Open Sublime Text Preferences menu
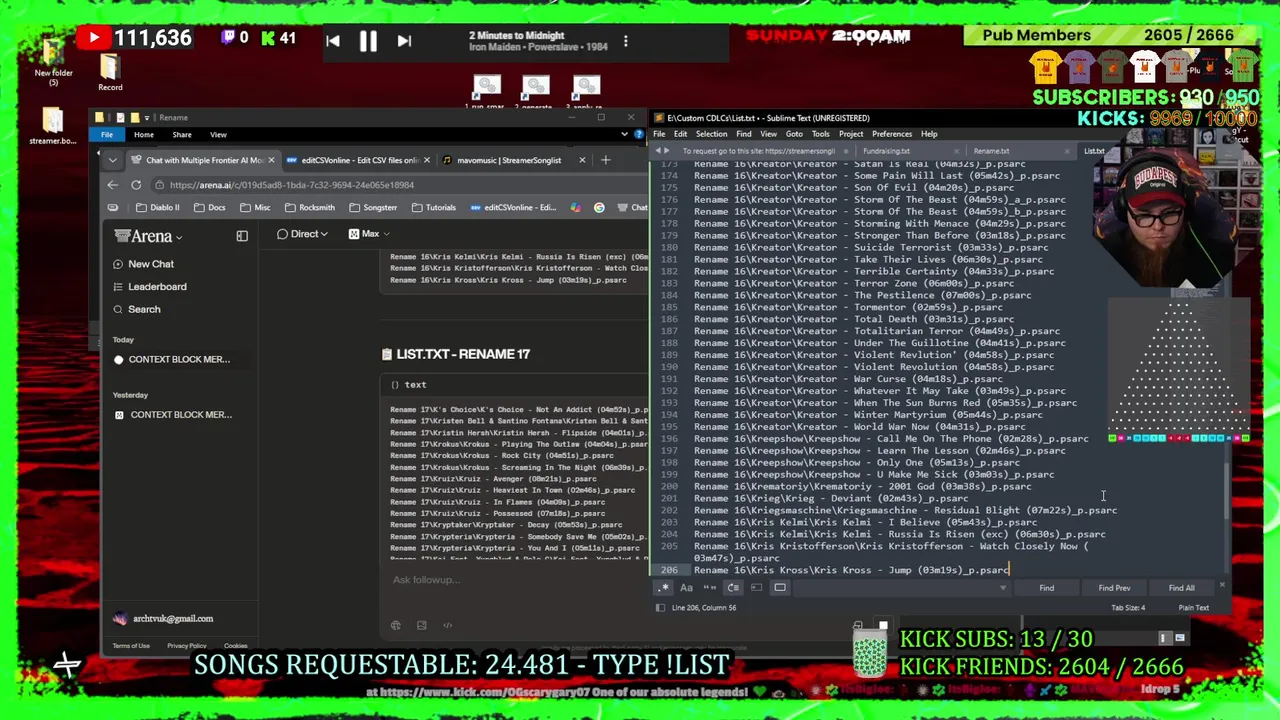This screenshot has width=1280, height=720. click(892, 134)
